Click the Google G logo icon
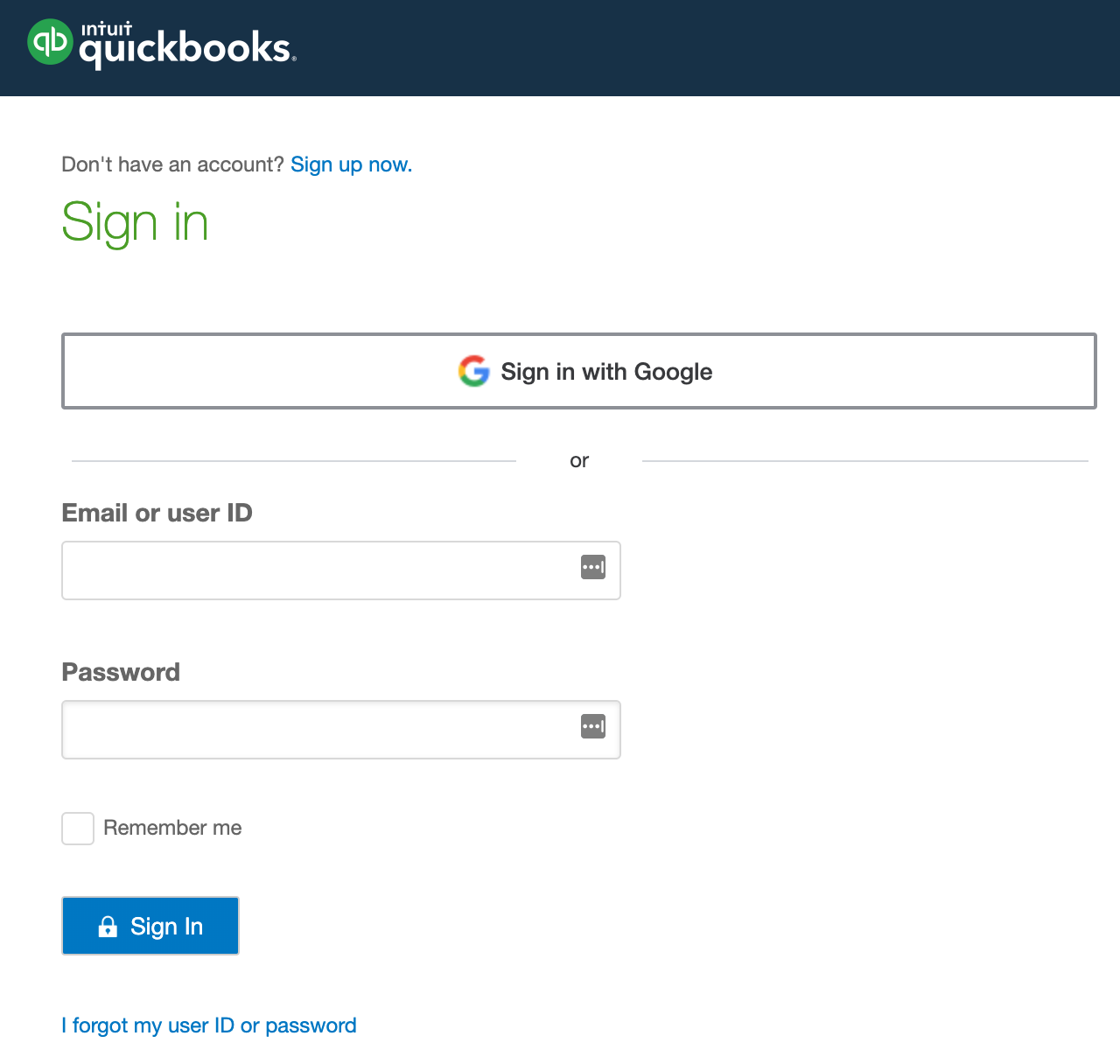 [x=474, y=371]
